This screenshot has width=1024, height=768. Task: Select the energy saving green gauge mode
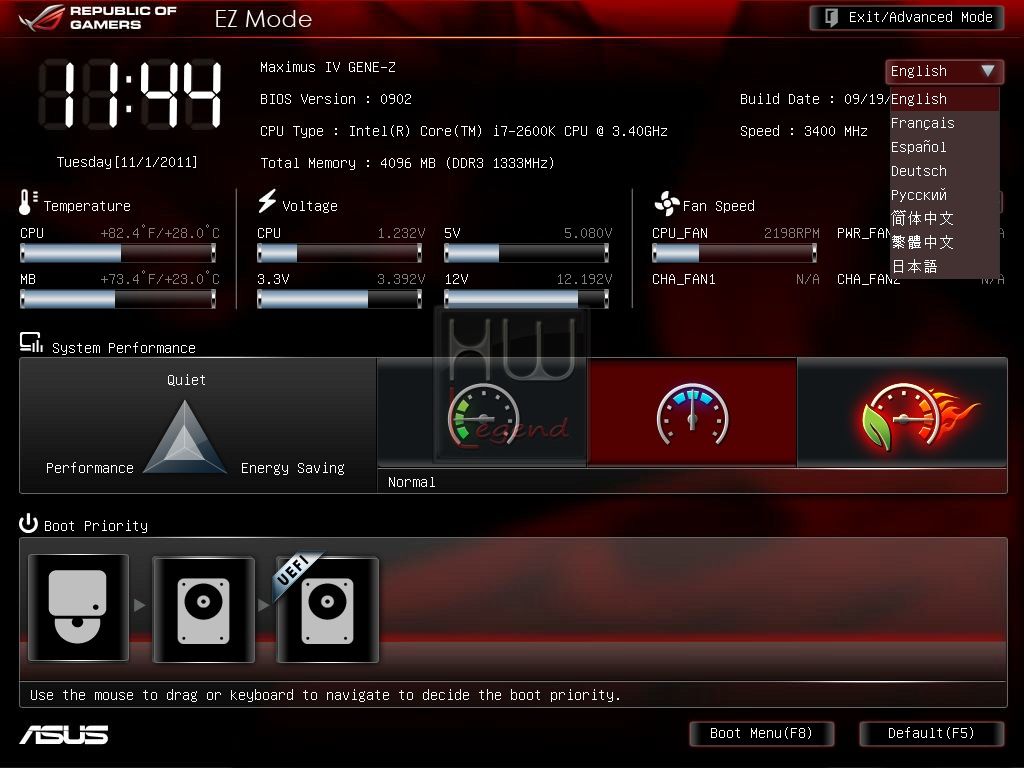coord(483,413)
